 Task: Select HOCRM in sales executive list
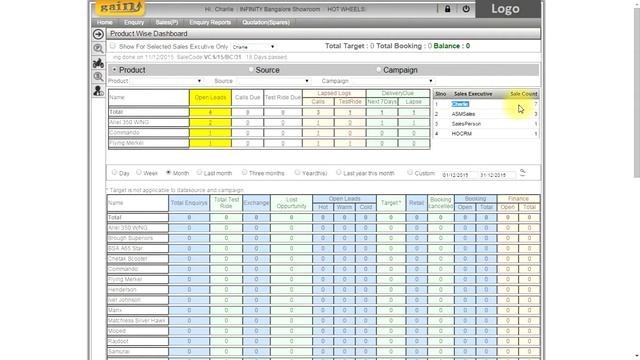coord(462,134)
